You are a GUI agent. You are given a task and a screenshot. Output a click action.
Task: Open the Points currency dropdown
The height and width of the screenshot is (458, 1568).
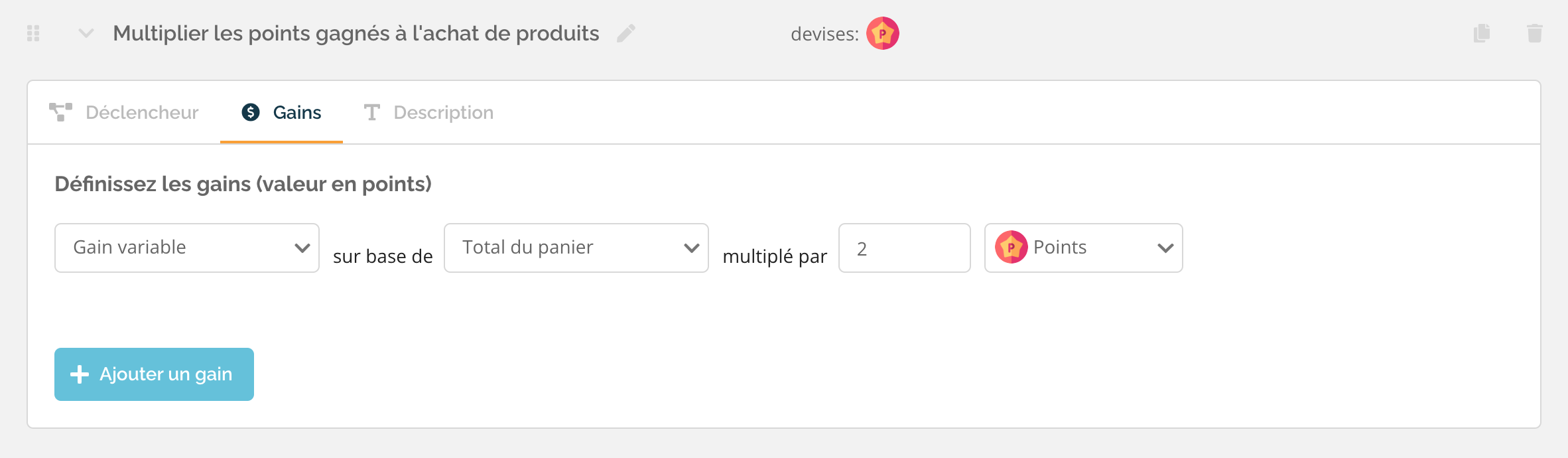click(x=1084, y=248)
